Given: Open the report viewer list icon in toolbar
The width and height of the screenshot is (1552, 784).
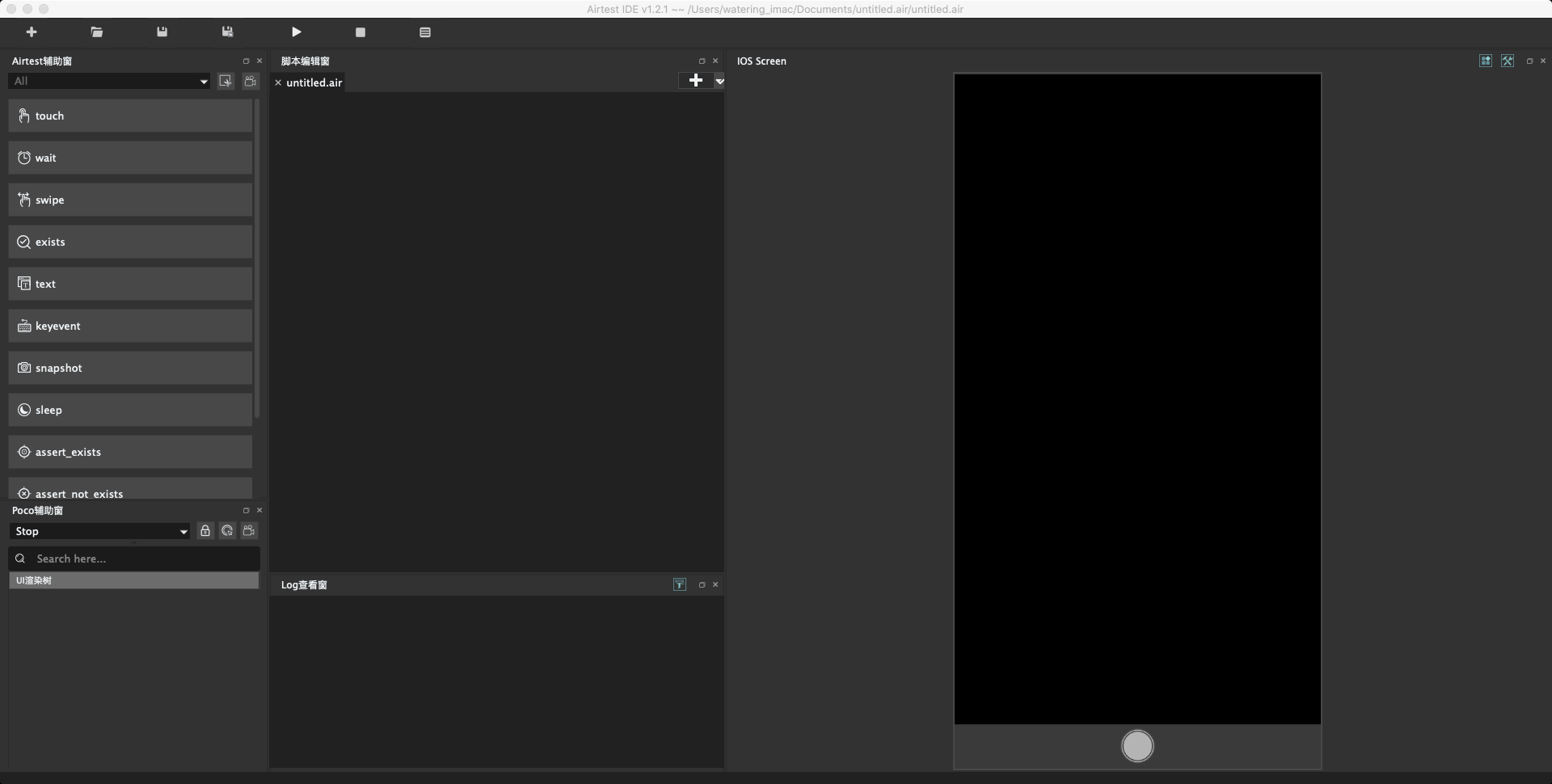Looking at the screenshot, I should (x=425, y=32).
